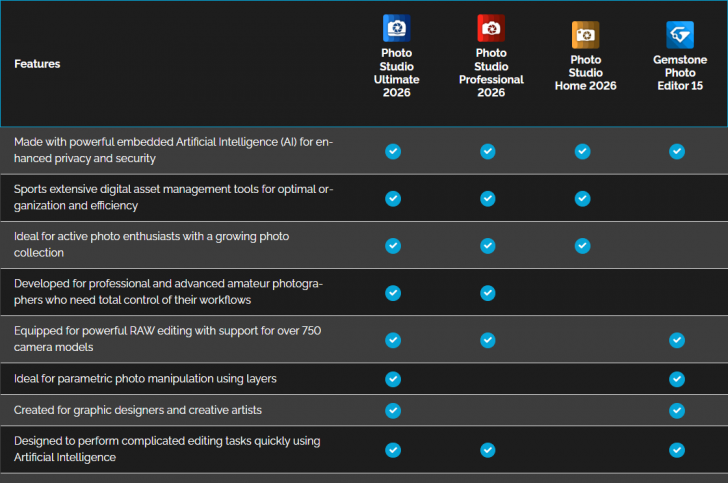728x483 pixels.
Task: Click the Gemstone Photo Editor 15 icon
Action: (x=680, y=35)
